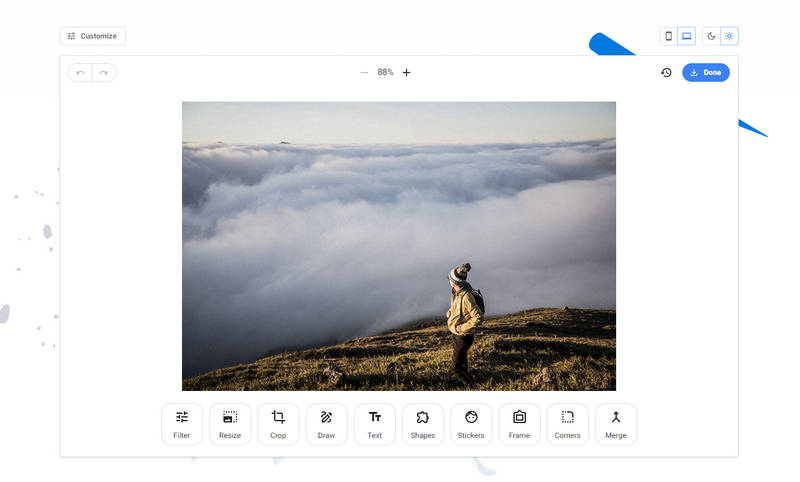The width and height of the screenshot is (800, 482).
Task: Open the Shapes tool
Action: click(x=422, y=424)
